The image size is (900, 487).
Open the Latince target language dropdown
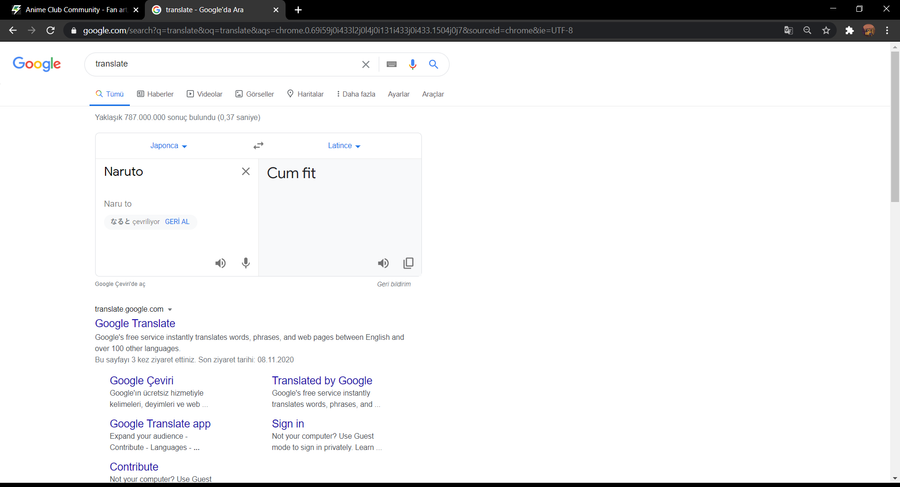tap(344, 146)
